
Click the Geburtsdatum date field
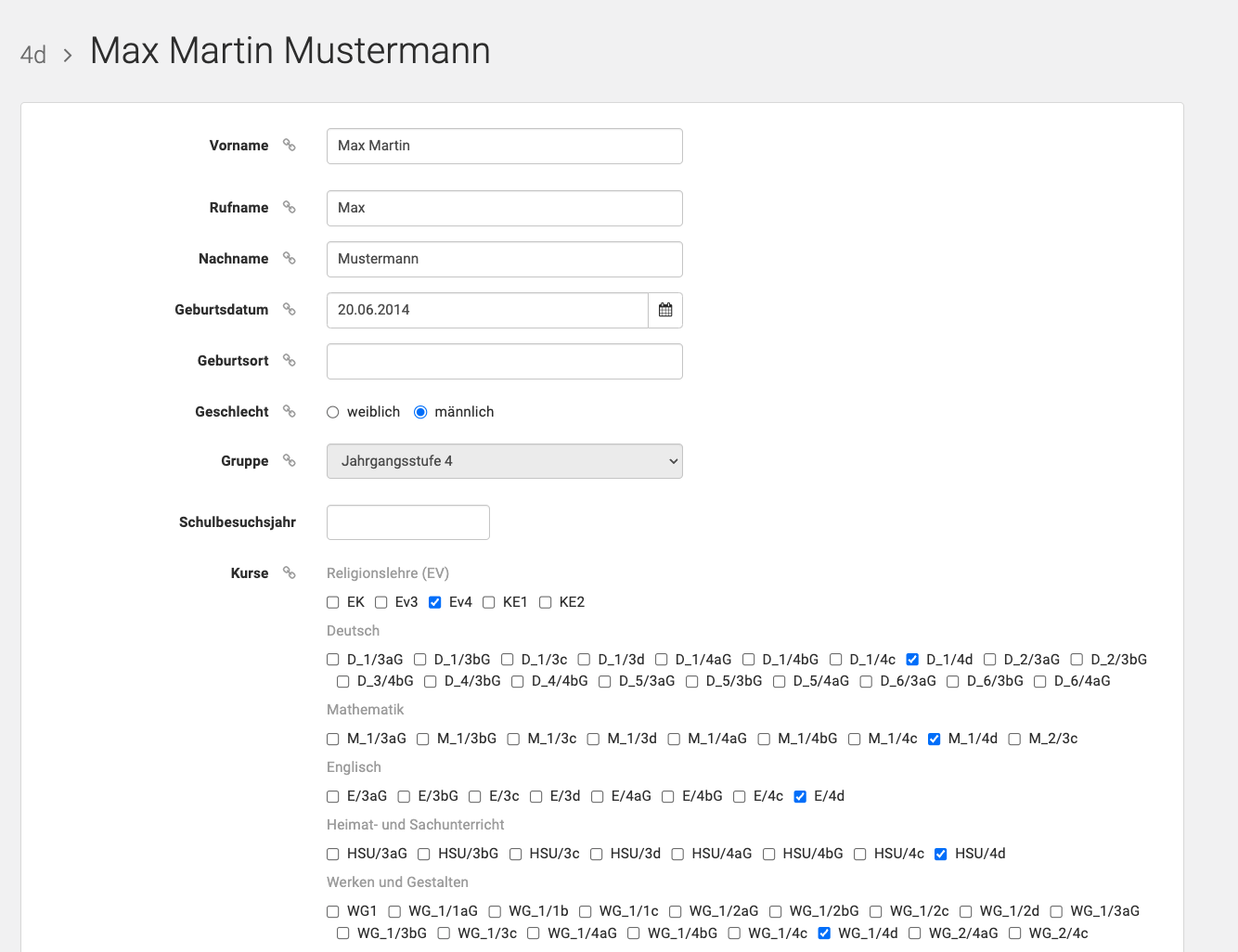(x=487, y=310)
